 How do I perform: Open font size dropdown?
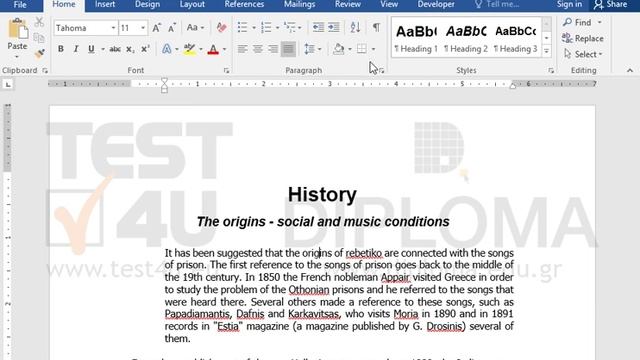tap(143, 28)
